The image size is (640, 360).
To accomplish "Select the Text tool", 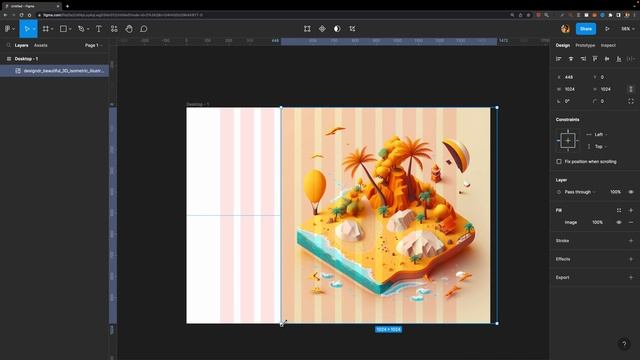I will pos(99,29).
